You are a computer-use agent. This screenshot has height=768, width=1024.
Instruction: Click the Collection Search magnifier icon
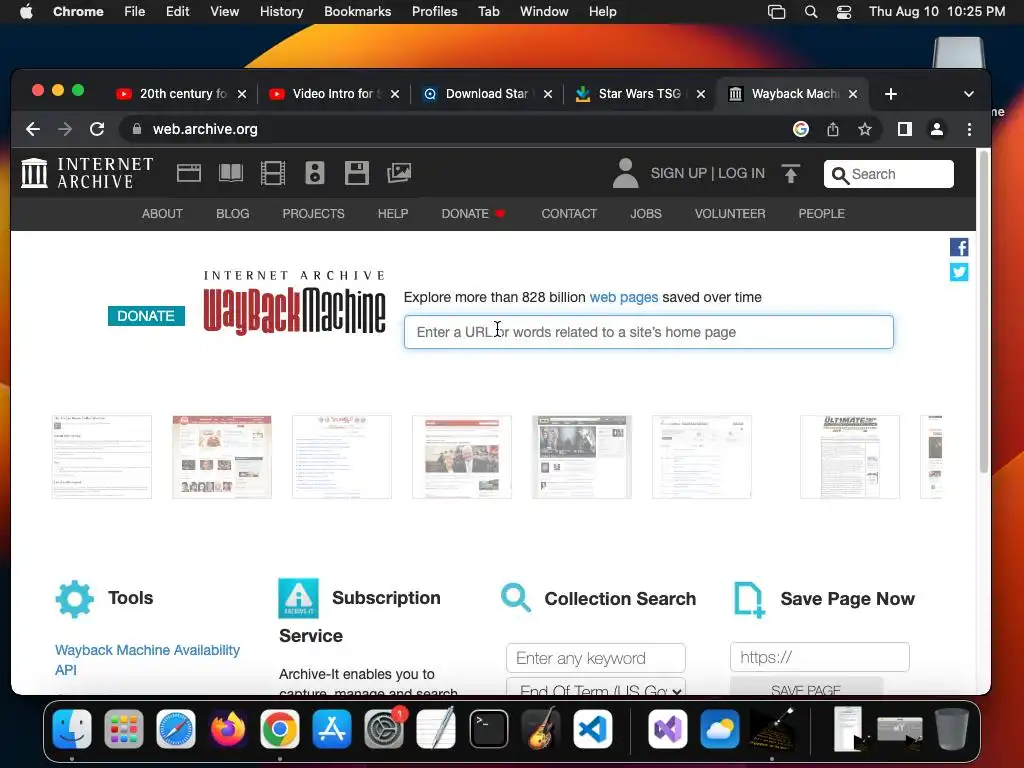pyautogui.click(x=516, y=598)
